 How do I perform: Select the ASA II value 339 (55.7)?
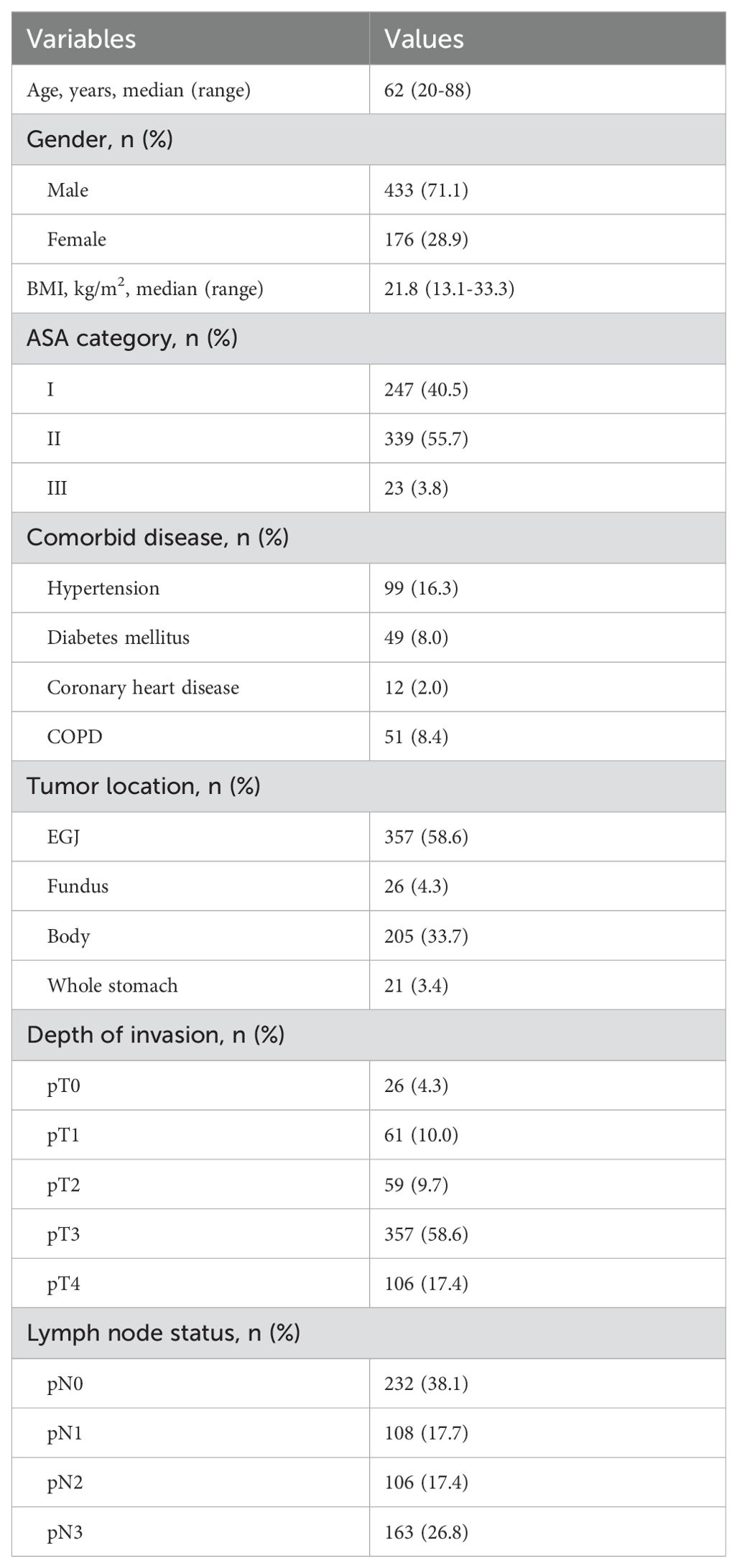[426, 438]
